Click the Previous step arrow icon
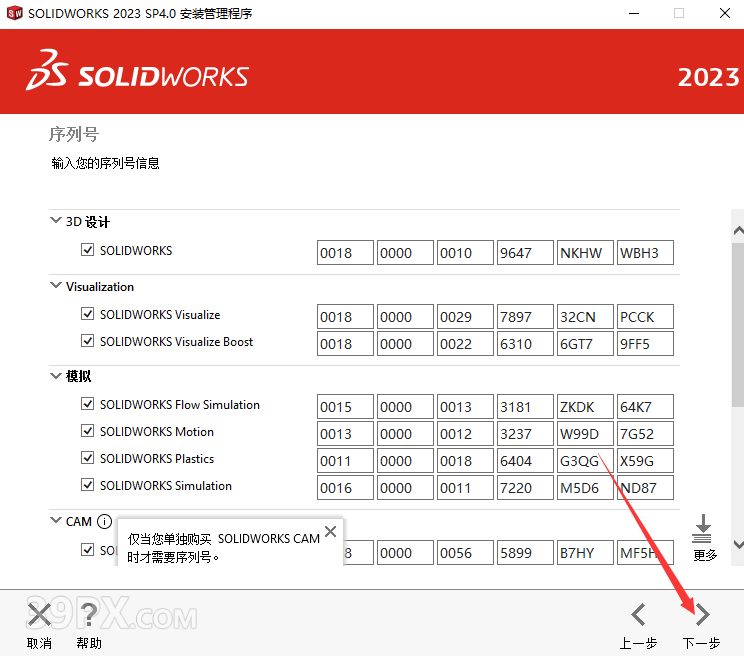This screenshot has width=744, height=656. [x=638, y=614]
